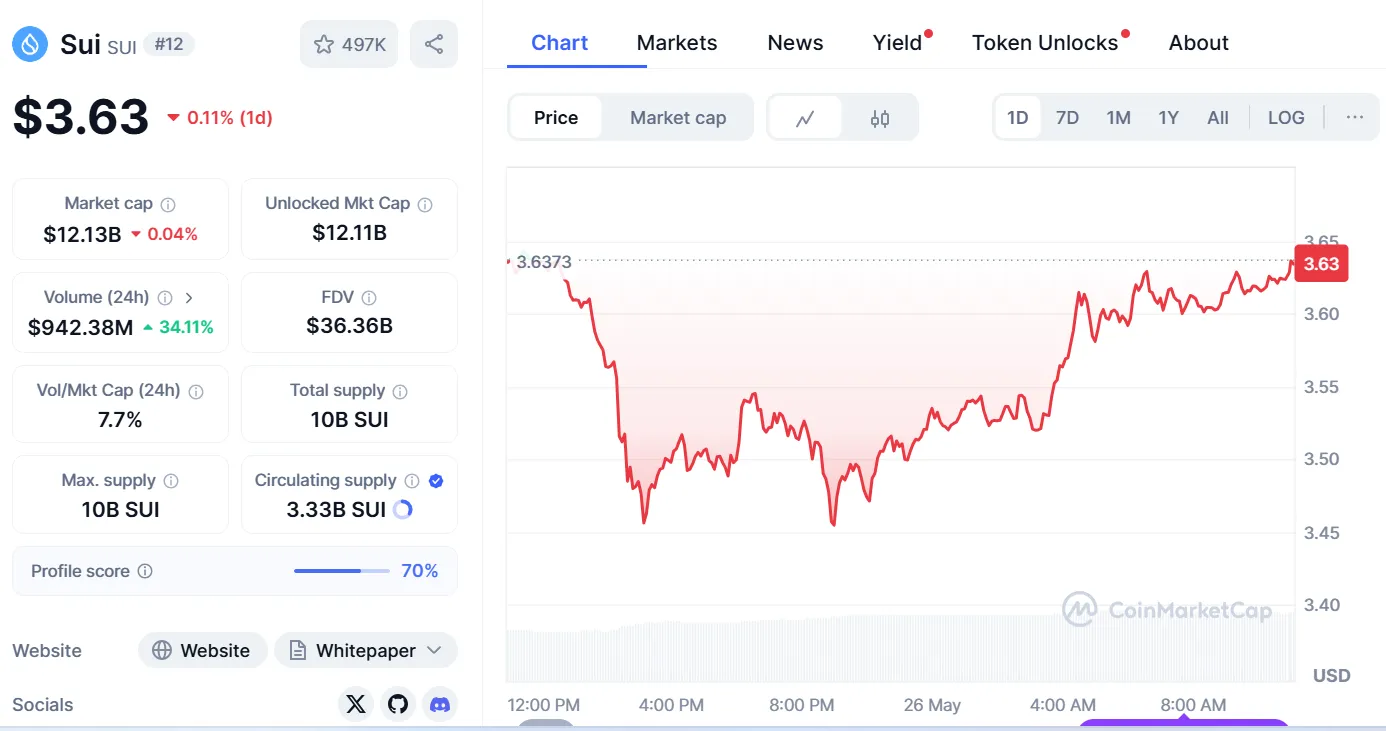Click the Profile score progress bar
The height and width of the screenshot is (731, 1386).
coord(341,571)
